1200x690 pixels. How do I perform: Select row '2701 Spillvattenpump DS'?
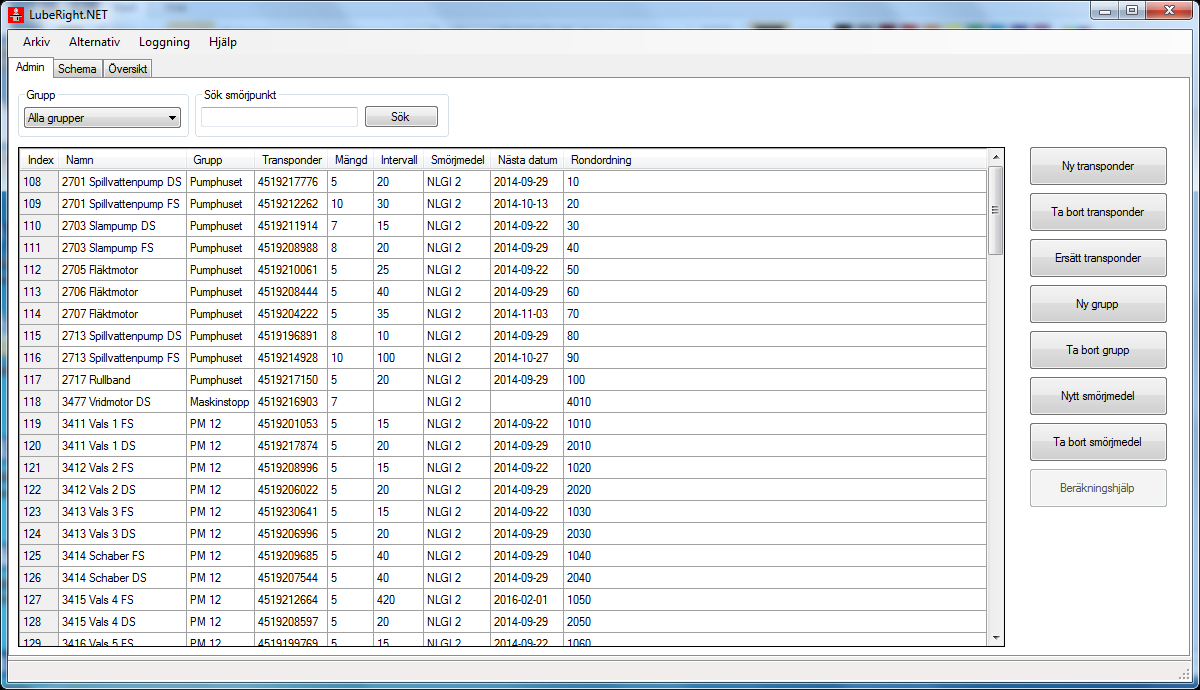[503, 182]
